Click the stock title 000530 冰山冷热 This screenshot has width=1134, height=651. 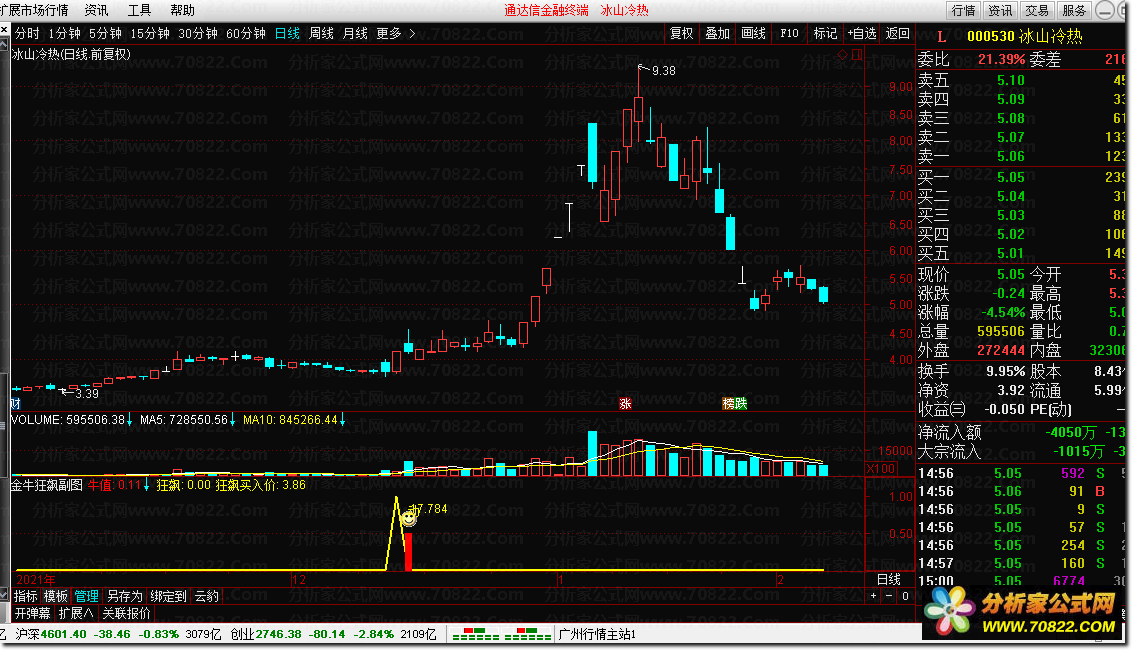pyautogui.click(x=1025, y=36)
